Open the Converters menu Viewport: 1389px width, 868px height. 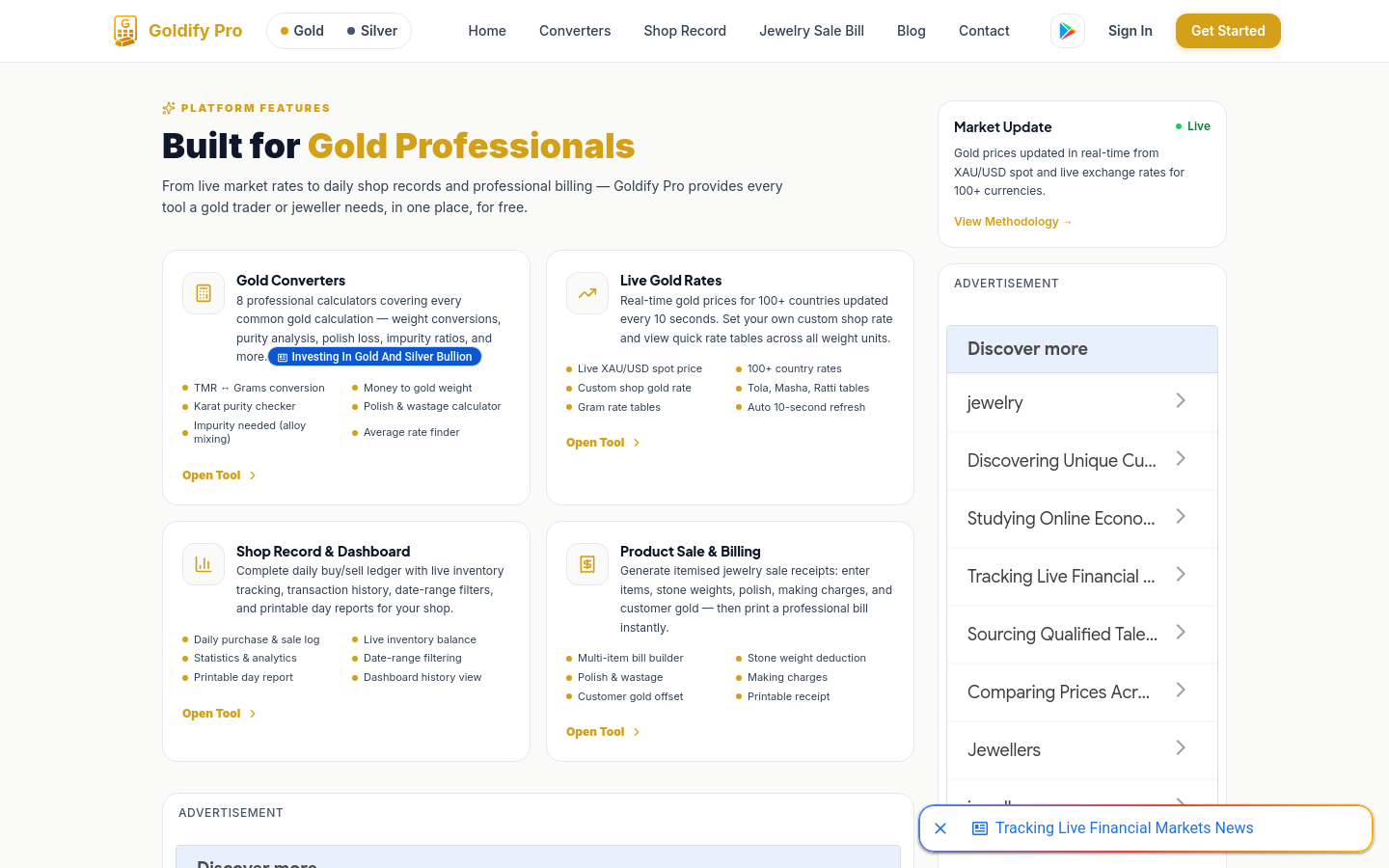tap(575, 31)
